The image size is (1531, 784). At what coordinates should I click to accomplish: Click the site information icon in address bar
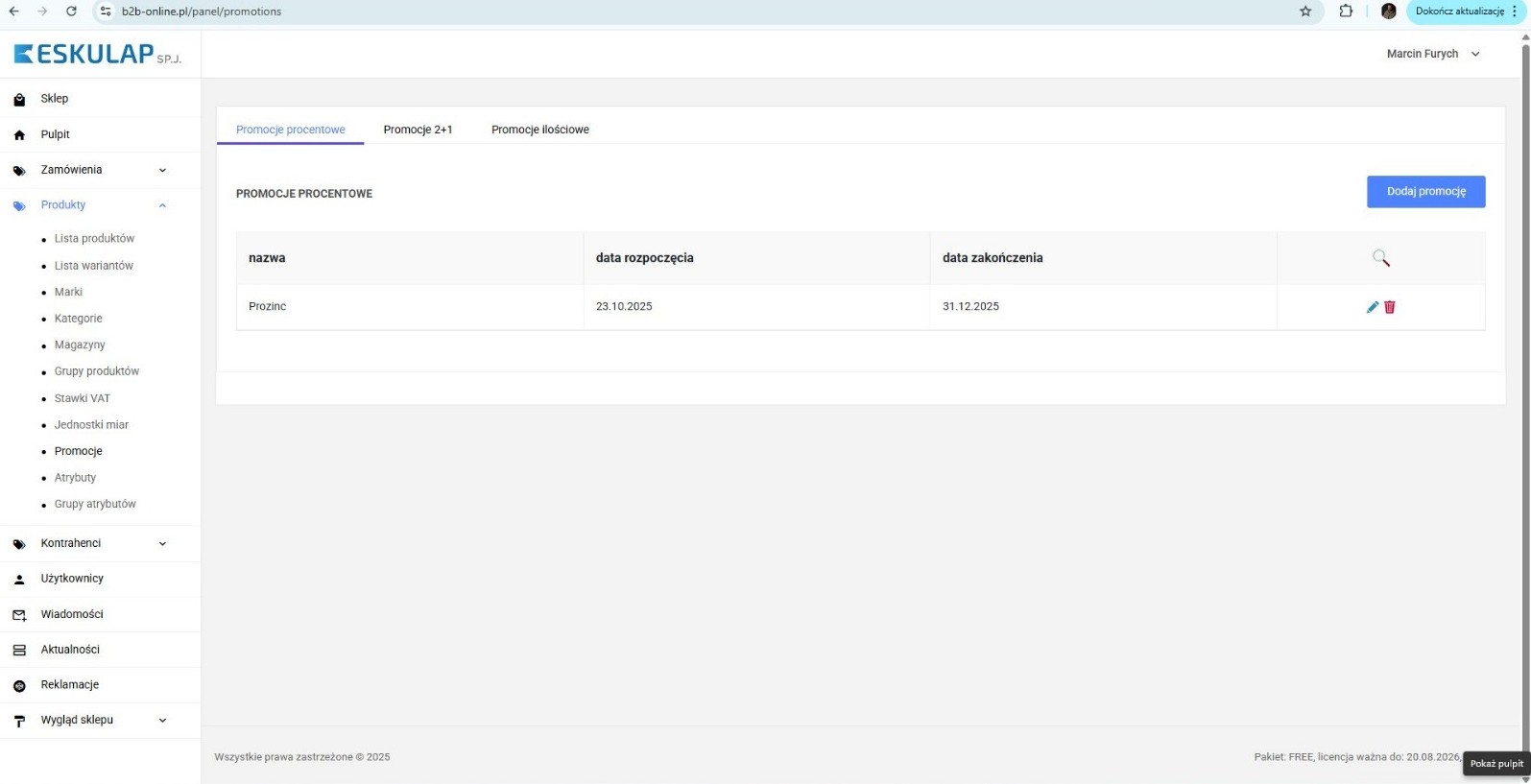106,12
